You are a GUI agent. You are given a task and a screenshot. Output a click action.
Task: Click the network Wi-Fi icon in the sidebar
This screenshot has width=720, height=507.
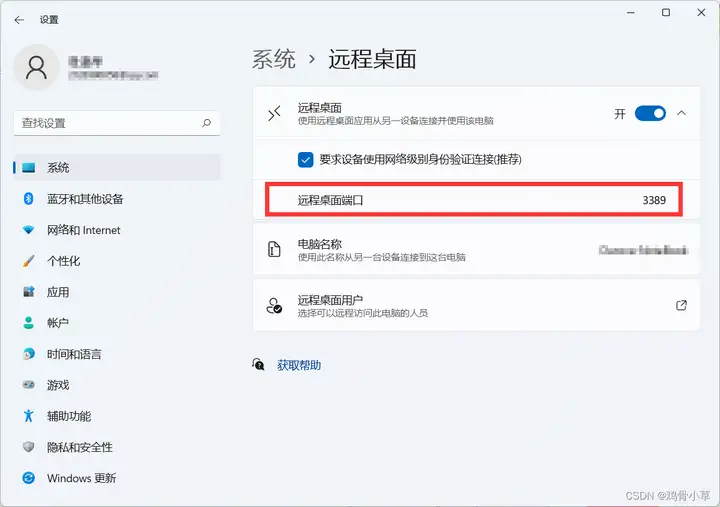click(28, 230)
